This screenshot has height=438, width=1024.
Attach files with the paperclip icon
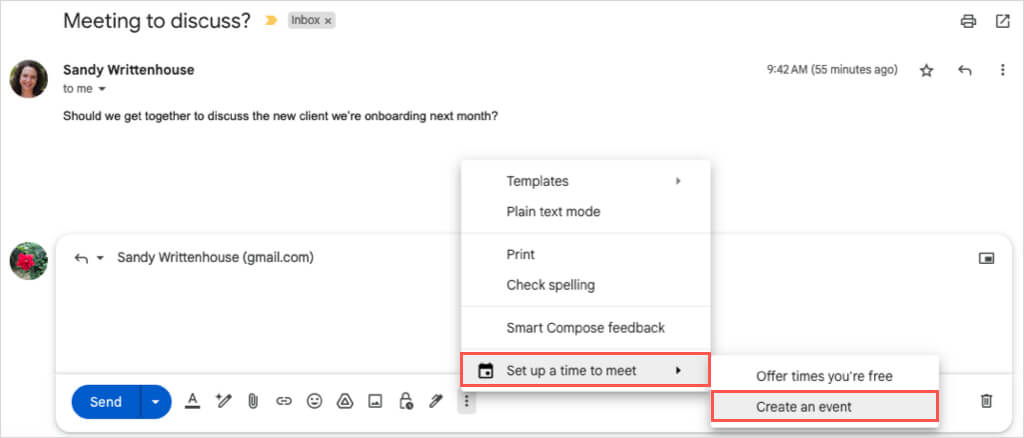(x=253, y=401)
